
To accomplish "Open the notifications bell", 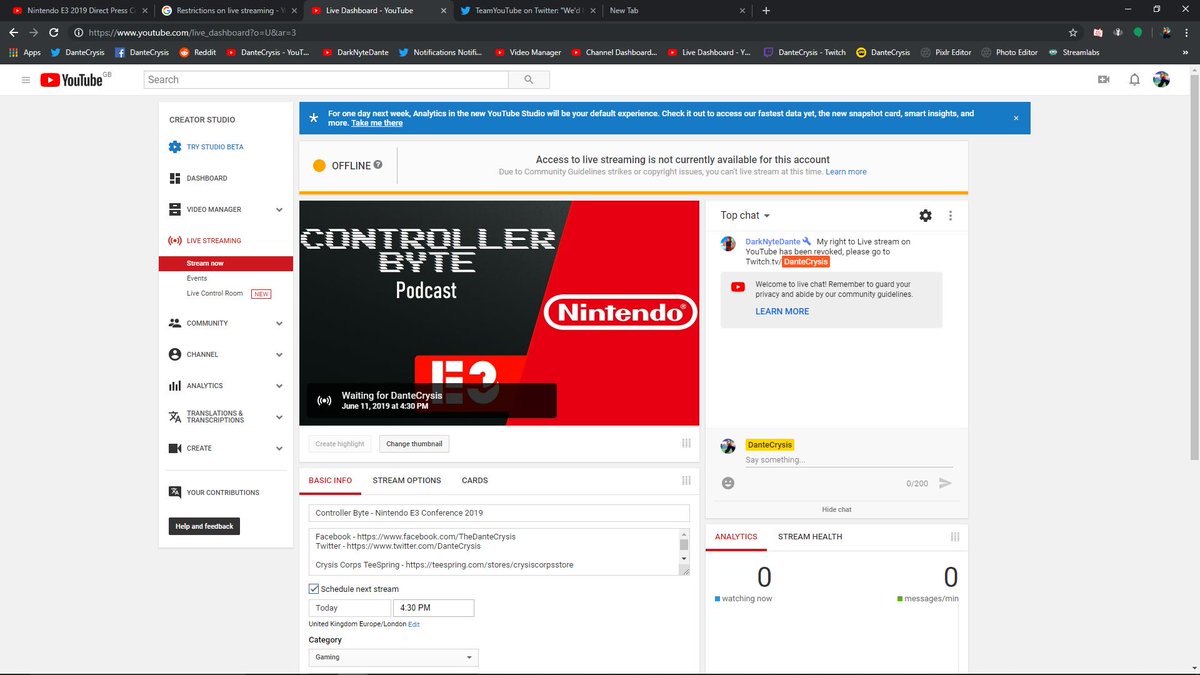I will (1134, 79).
